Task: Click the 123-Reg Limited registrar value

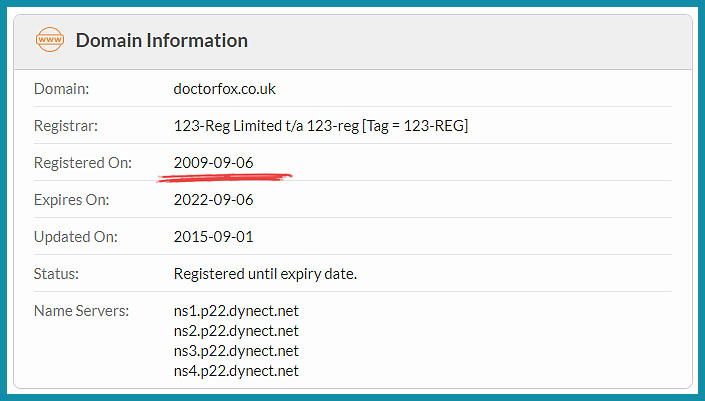Action: pos(321,126)
